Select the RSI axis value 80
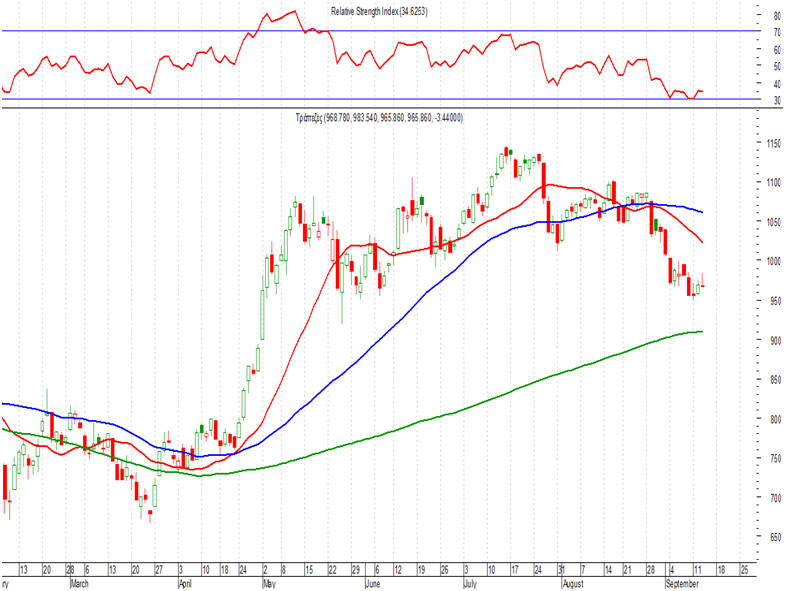785x591 pixels. pos(777,16)
